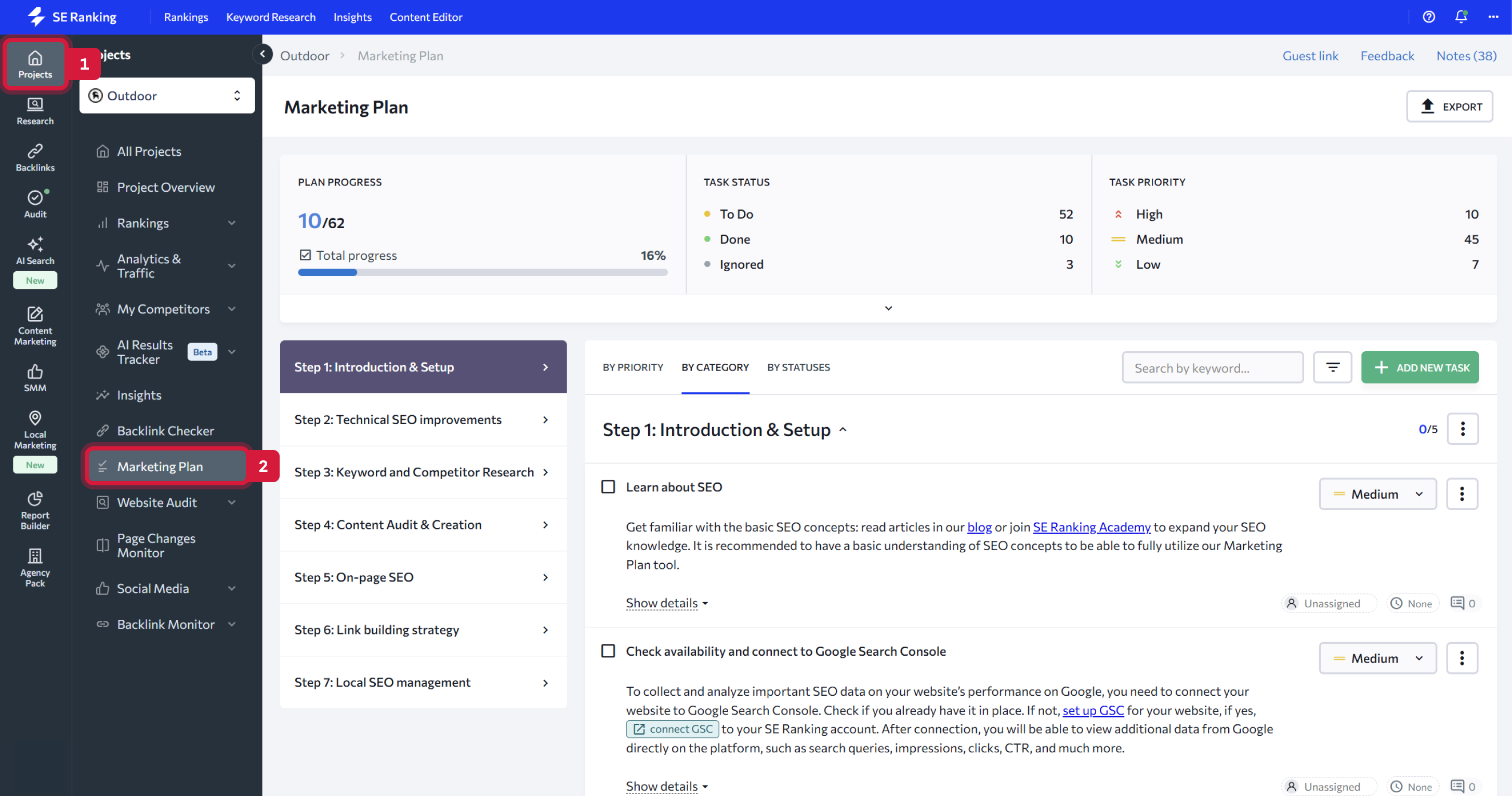Open Content Editor top menu
This screenshot has height=796, width=1512.
pyautogui.click(x=426, y=17)
